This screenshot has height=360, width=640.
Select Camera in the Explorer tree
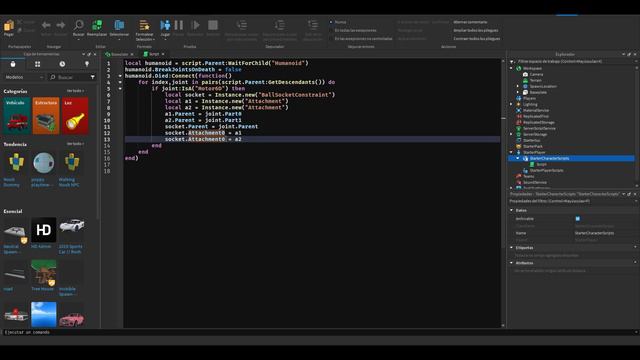pyautogui.click(x=534, y=74)
